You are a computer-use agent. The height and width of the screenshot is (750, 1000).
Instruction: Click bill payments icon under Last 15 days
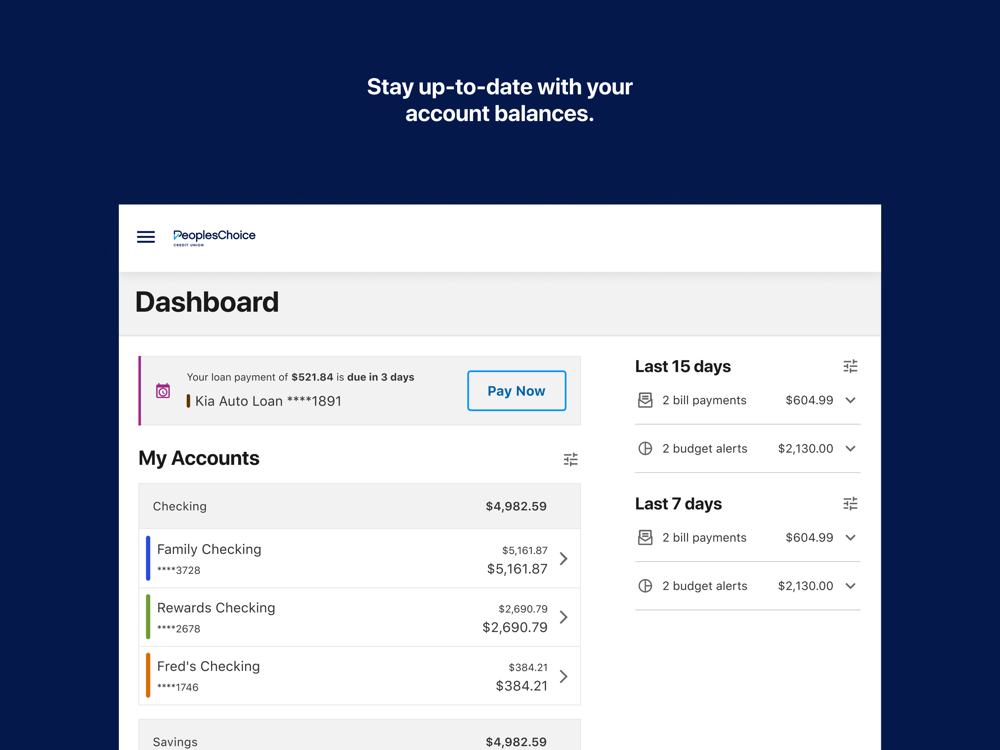tap(645, 400)
